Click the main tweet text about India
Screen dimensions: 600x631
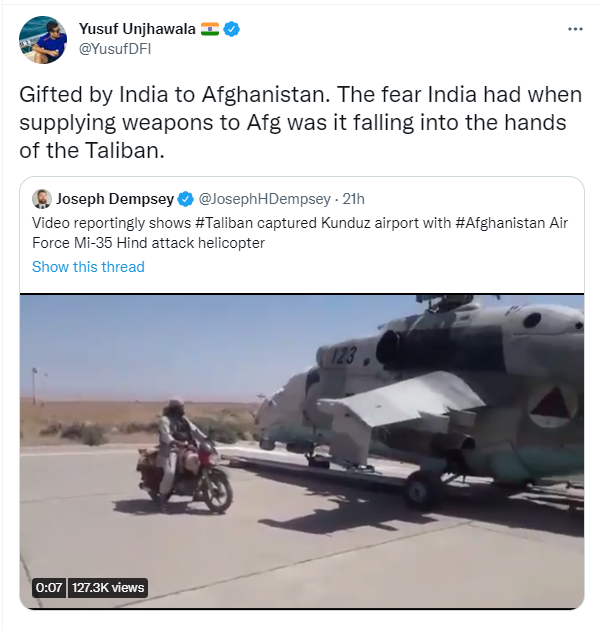(301, 122)
